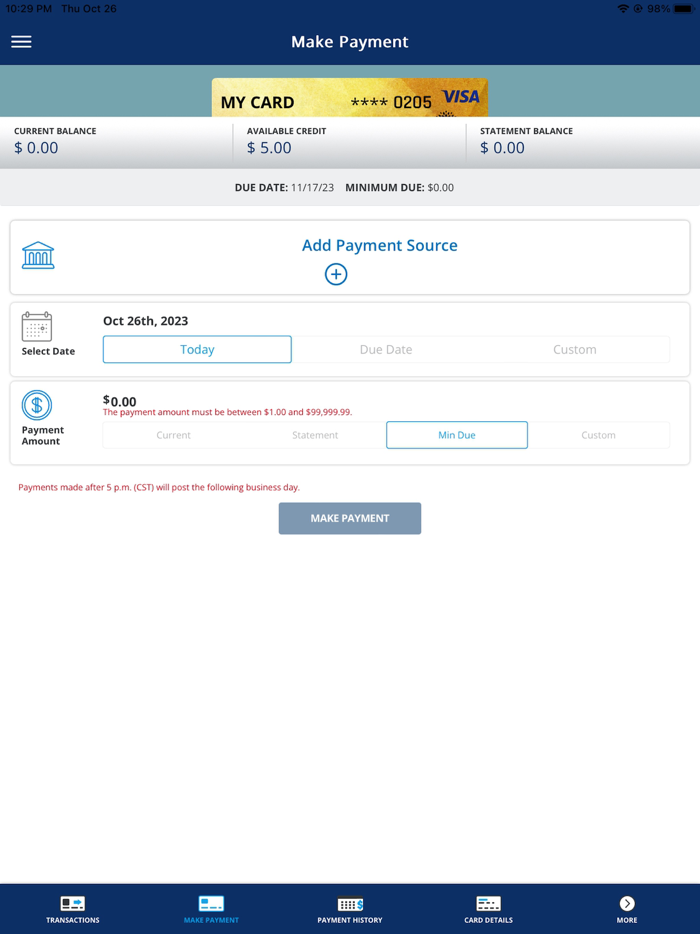Click the calendar Select Date icon

37,326
